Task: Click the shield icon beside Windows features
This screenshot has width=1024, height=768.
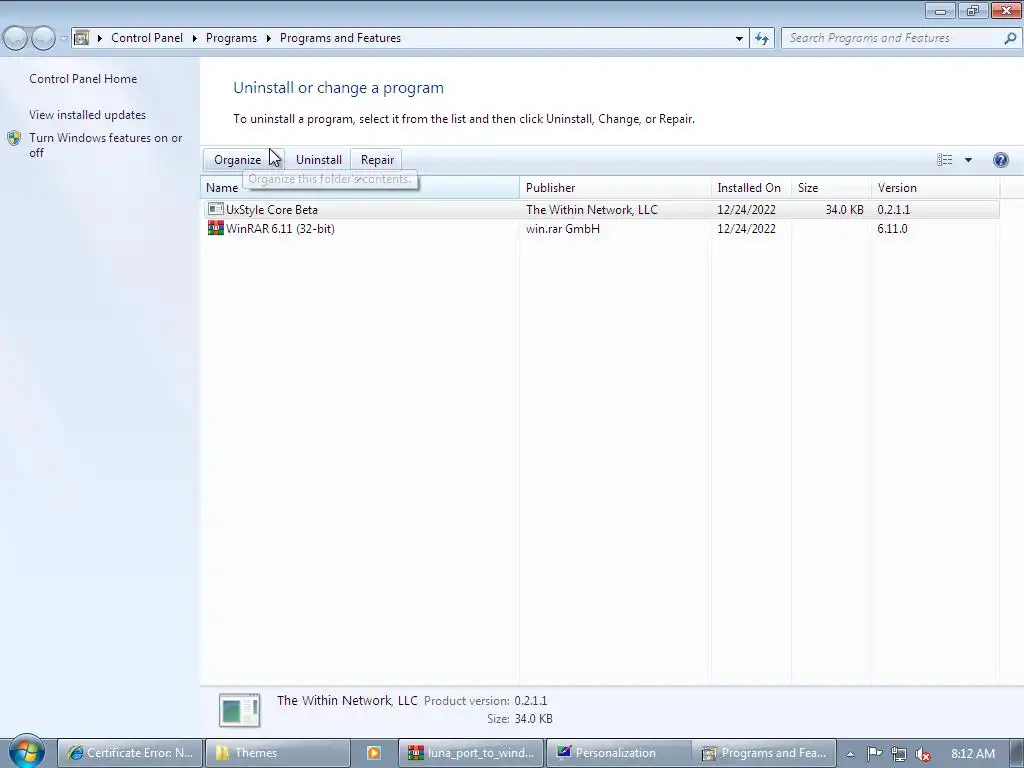Action: [x=14, y=138]
